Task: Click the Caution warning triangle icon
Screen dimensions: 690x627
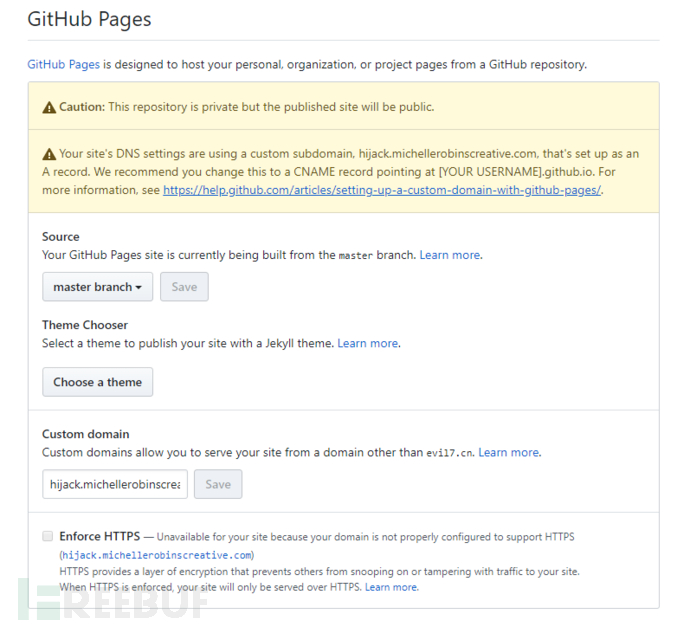Action: coord(49,107)
